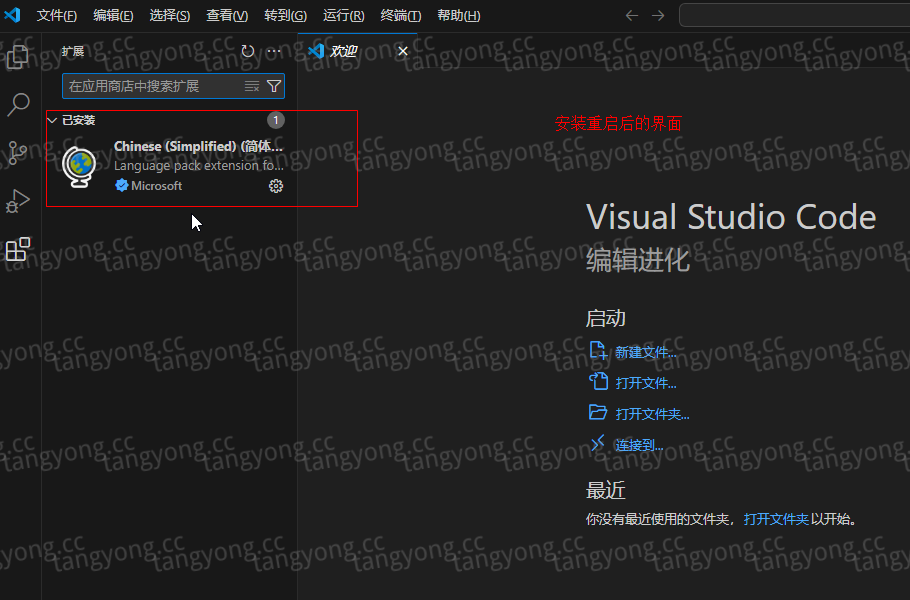Open the 选择(S) menu
The image size is (910, 600).
[x=169, y=16]
